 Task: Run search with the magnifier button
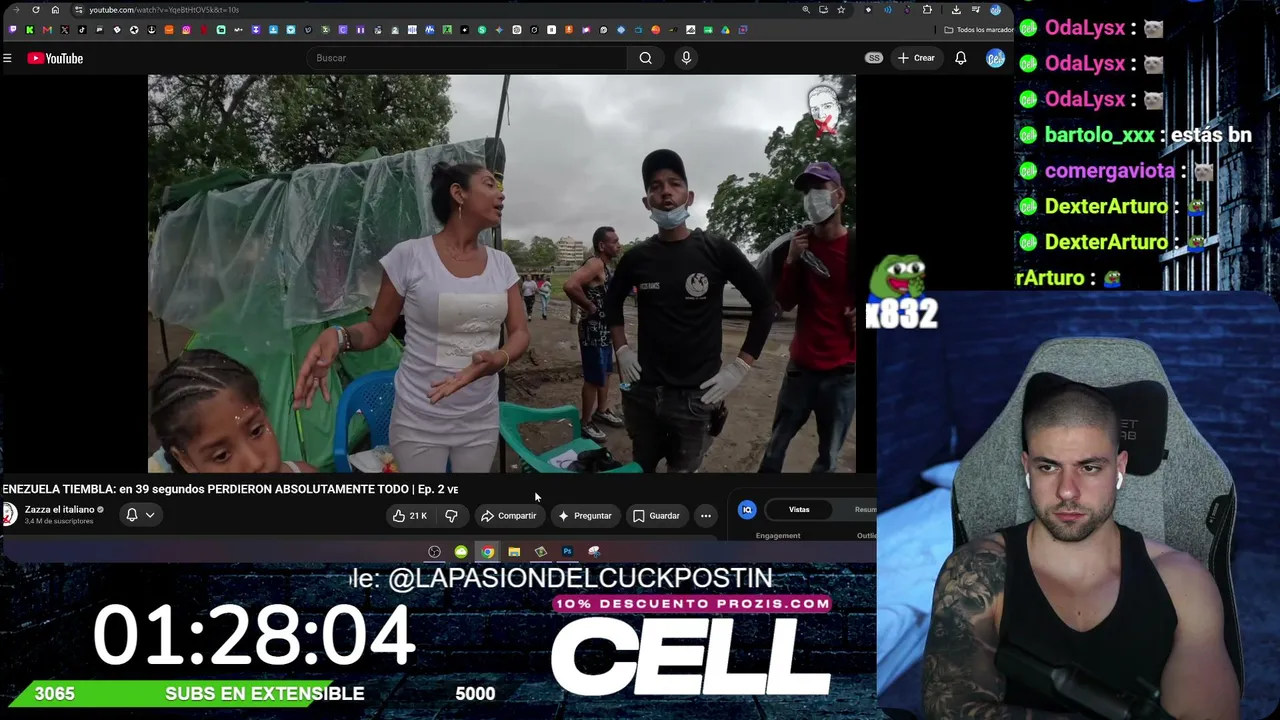(x=646, y=58)
